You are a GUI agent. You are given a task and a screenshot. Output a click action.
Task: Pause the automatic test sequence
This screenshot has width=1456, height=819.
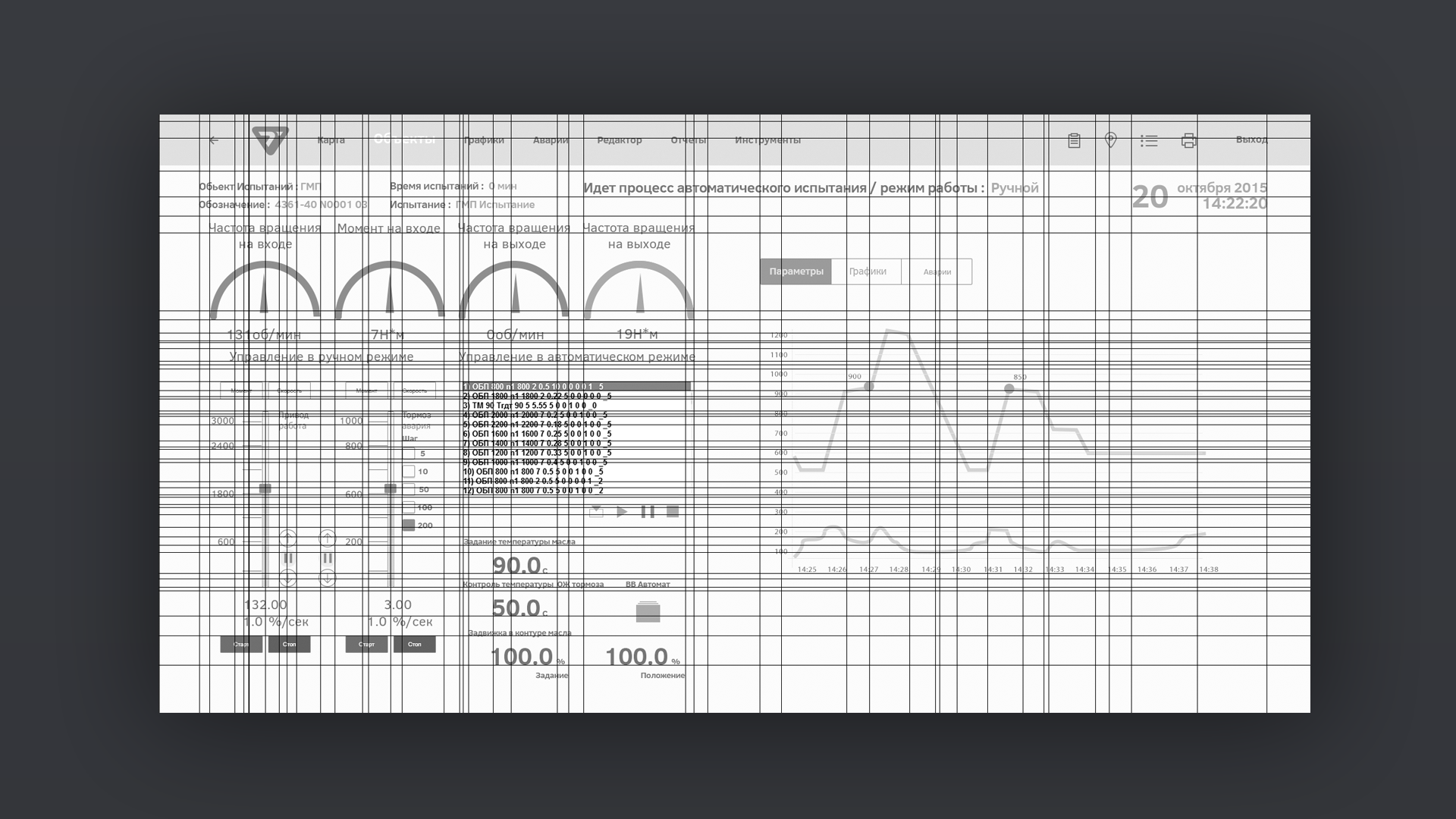pyautogui.click(x=648, y=512)
